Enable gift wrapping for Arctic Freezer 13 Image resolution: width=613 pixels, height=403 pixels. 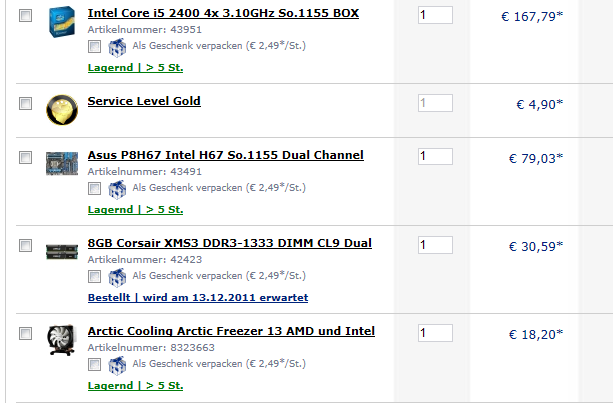(94, 364)
